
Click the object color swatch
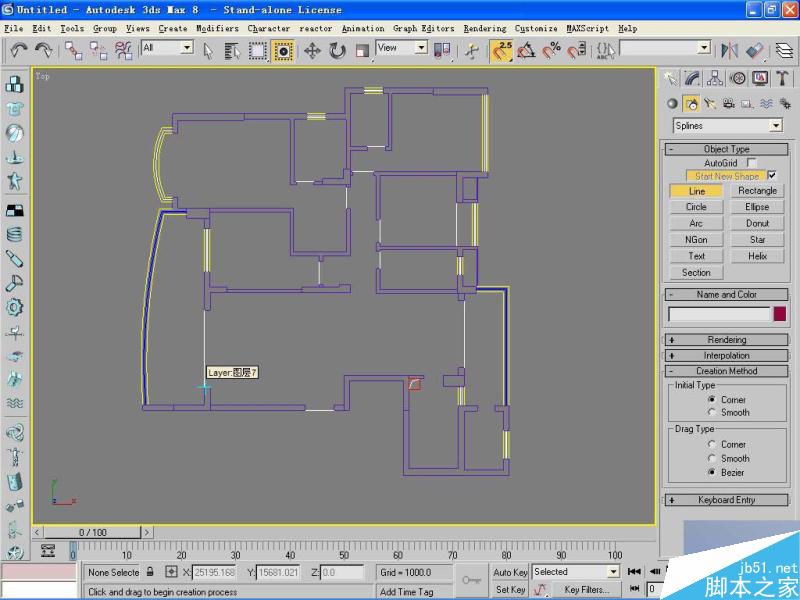pos(780,313)
